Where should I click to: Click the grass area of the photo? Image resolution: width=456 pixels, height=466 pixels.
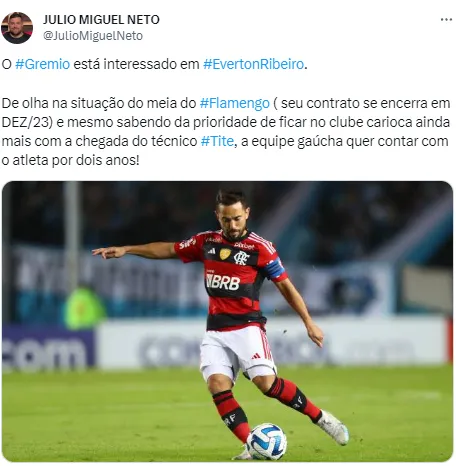point(100,417)
